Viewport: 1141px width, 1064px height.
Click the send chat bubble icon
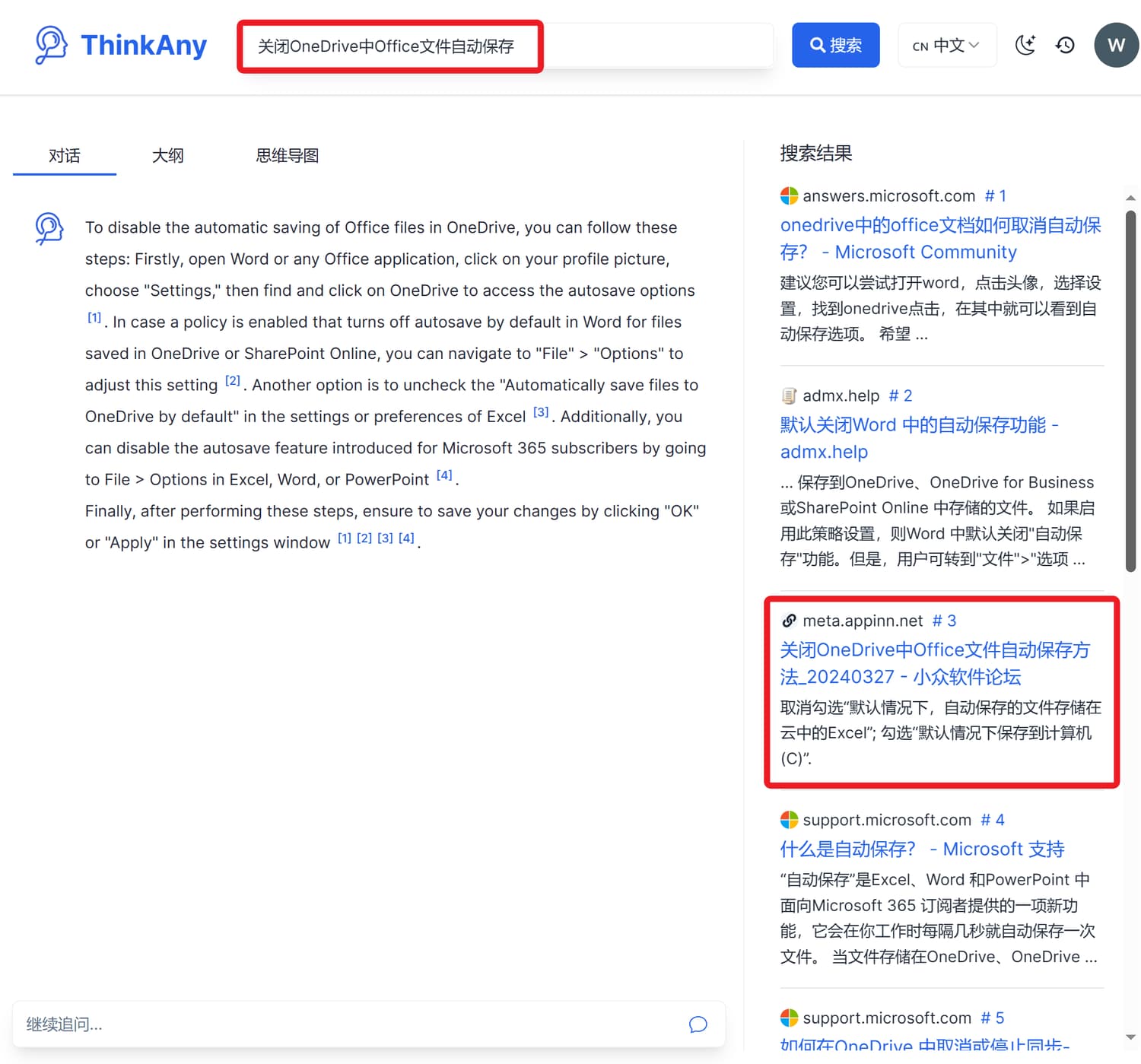click(698, 1024)
